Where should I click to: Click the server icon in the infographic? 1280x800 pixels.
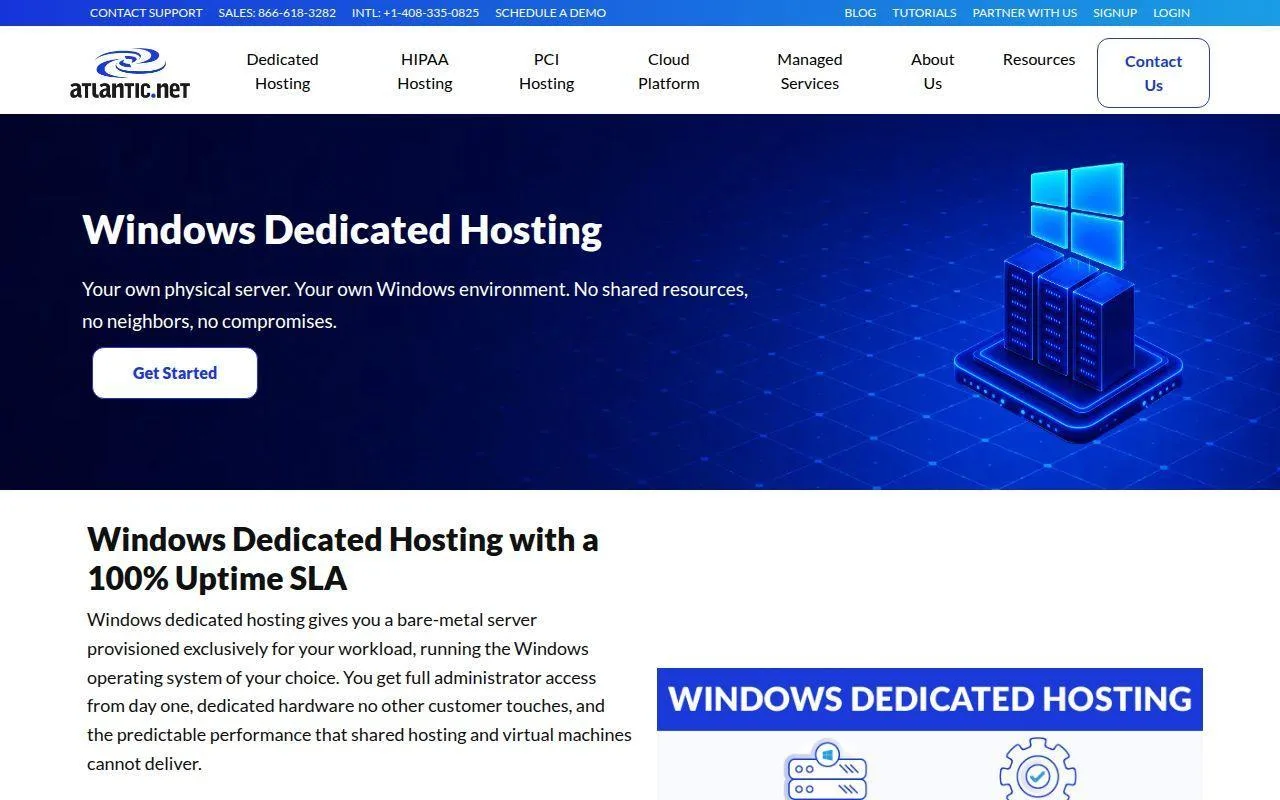click(826, 769)
